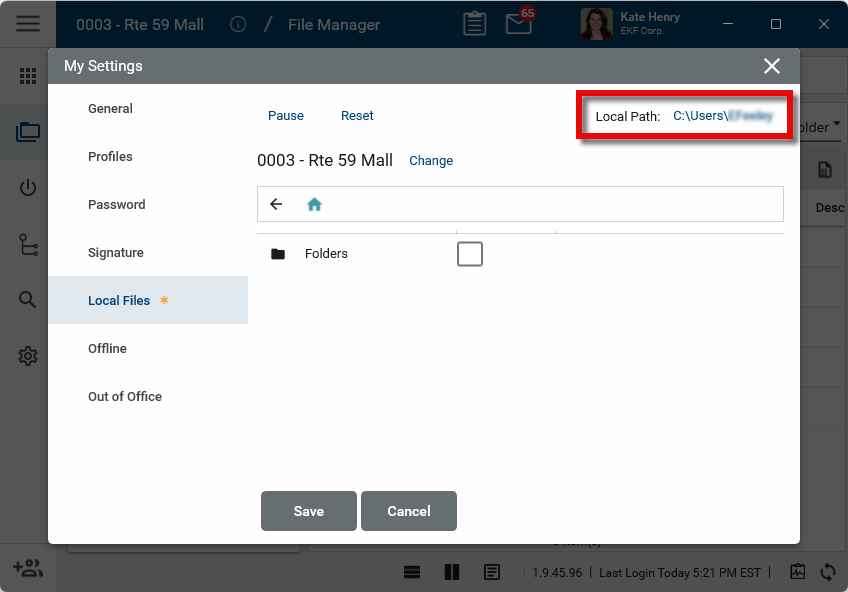
Task: Click the clipboard tasks icon
Action: pos(475,24)
